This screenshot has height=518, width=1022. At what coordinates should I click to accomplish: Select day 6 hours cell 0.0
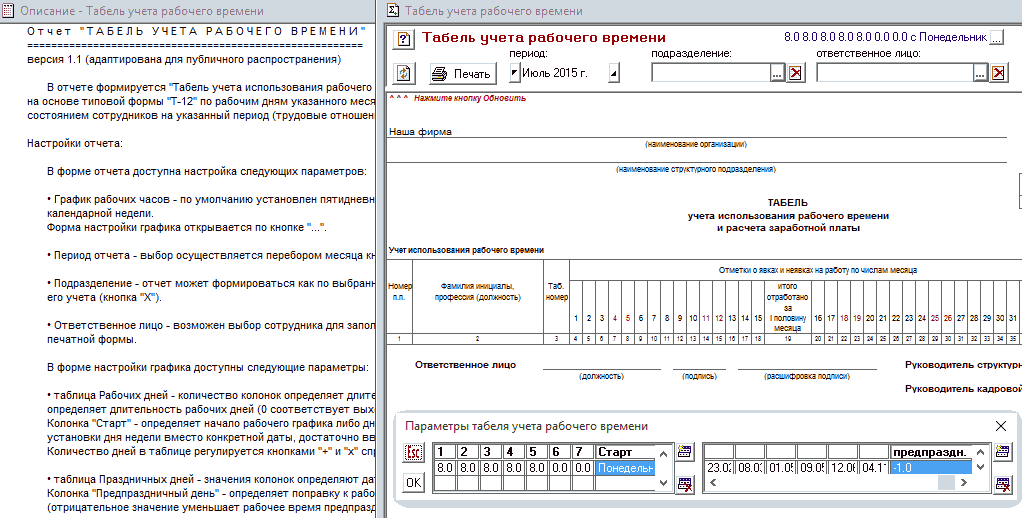(561, 467)
